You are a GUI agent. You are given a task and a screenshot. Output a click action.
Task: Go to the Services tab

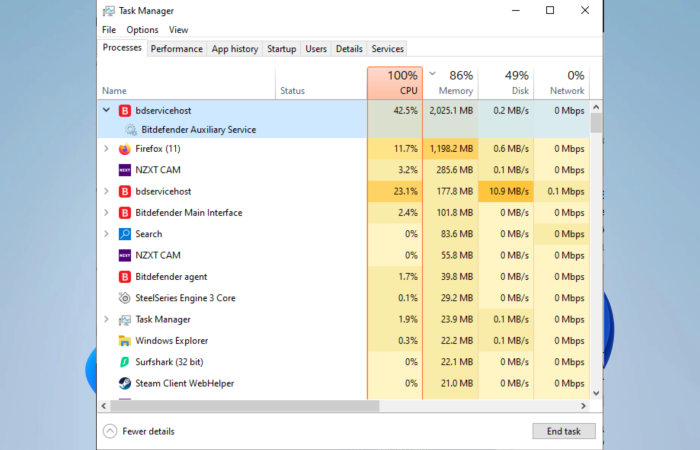388,49
